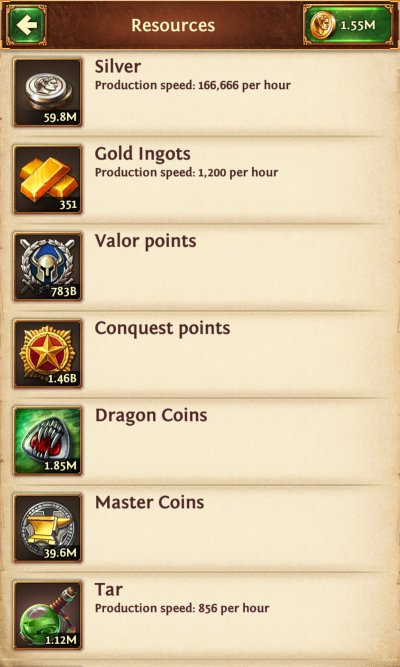Screen dimensions: 400x667
Task: Select the Tar green flask icon
Action: 48,615
